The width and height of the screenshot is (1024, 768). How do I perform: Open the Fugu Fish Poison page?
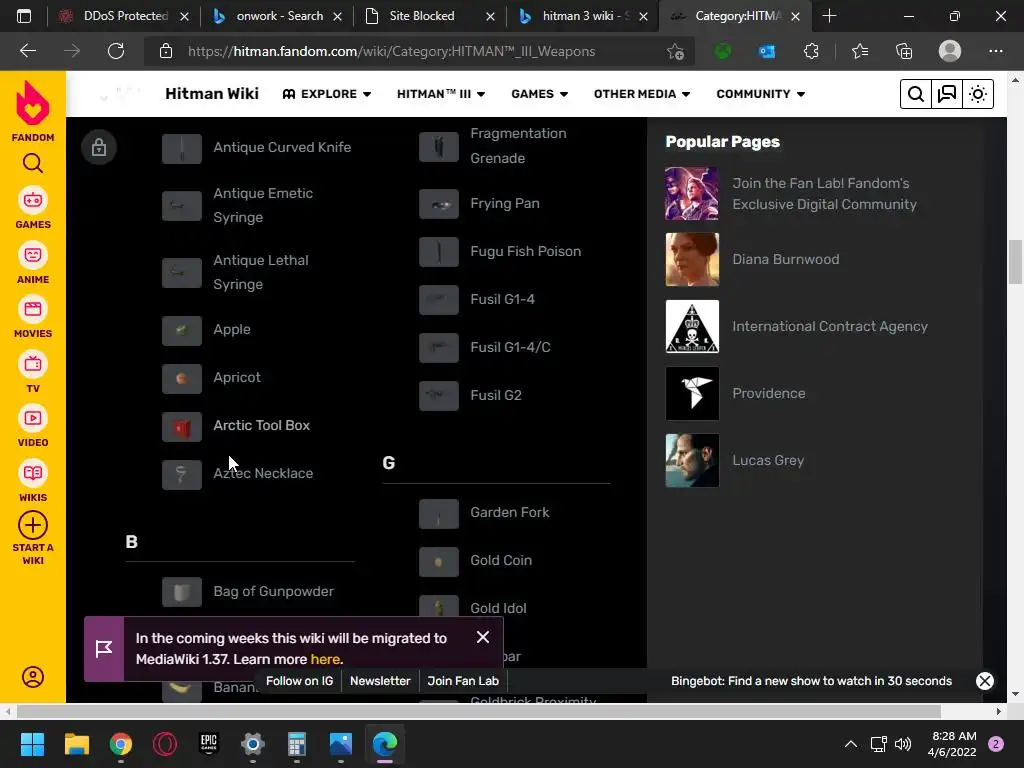[526, 251]
